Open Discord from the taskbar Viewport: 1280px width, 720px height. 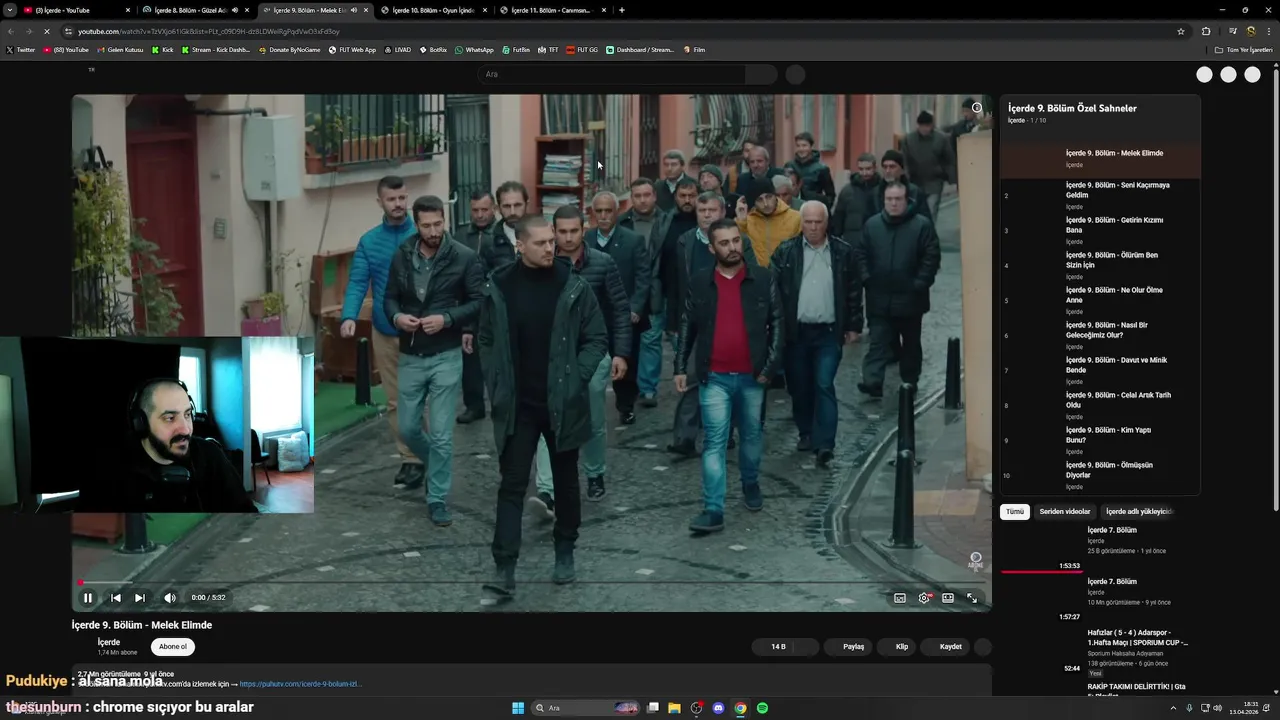point(718,708)
